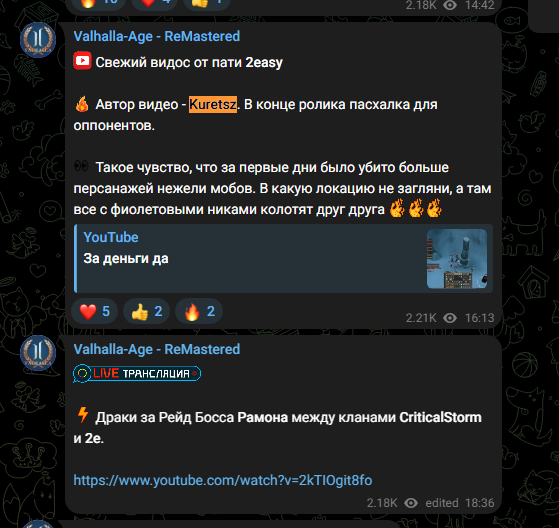Open the youtube.com/watch?v=2kTIOgit8fo link
Viewport: 559px width, 528px height.
223,480
